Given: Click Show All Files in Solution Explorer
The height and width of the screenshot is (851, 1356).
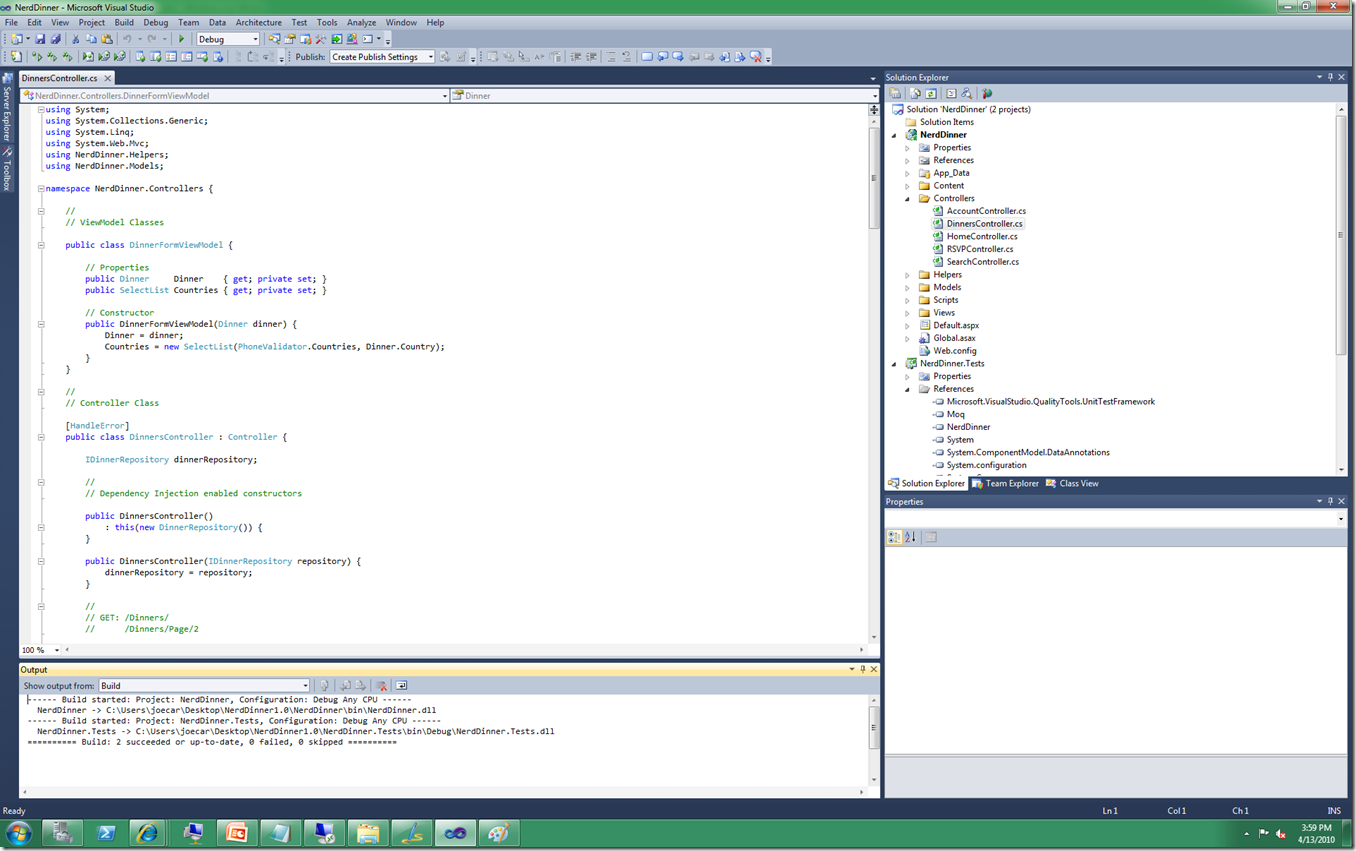Looking at the screenshot, I should coord(915,93).
